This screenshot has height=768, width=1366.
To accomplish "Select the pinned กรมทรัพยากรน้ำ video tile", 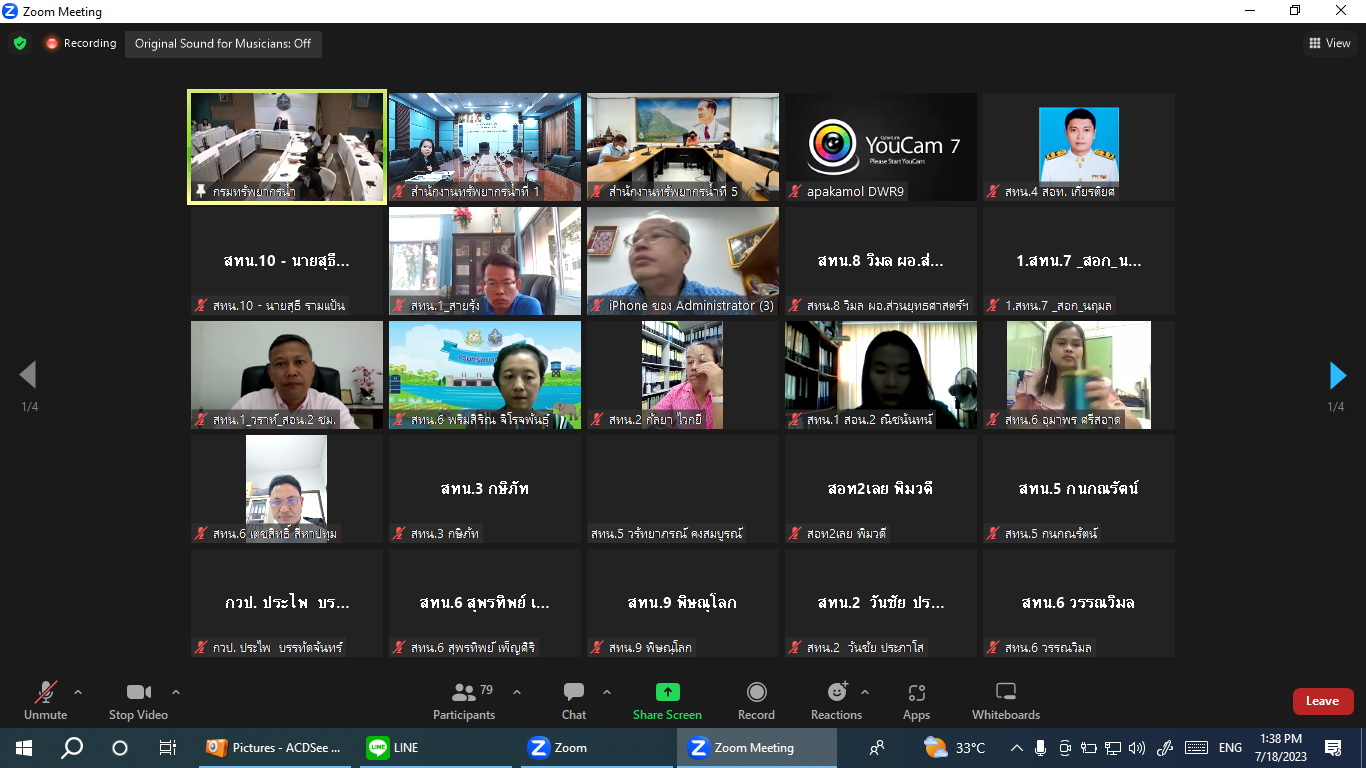I will point(287,147).
